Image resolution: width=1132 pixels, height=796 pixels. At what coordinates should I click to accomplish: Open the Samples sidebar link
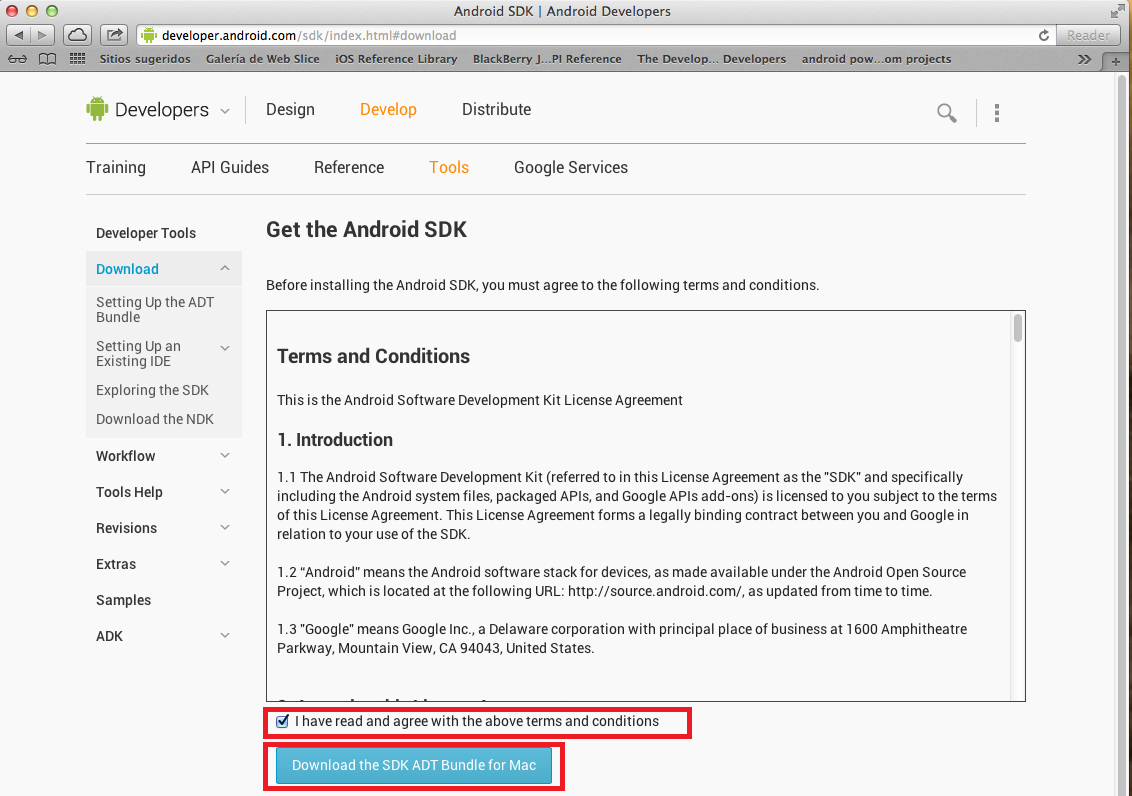[x=123, y=600]
